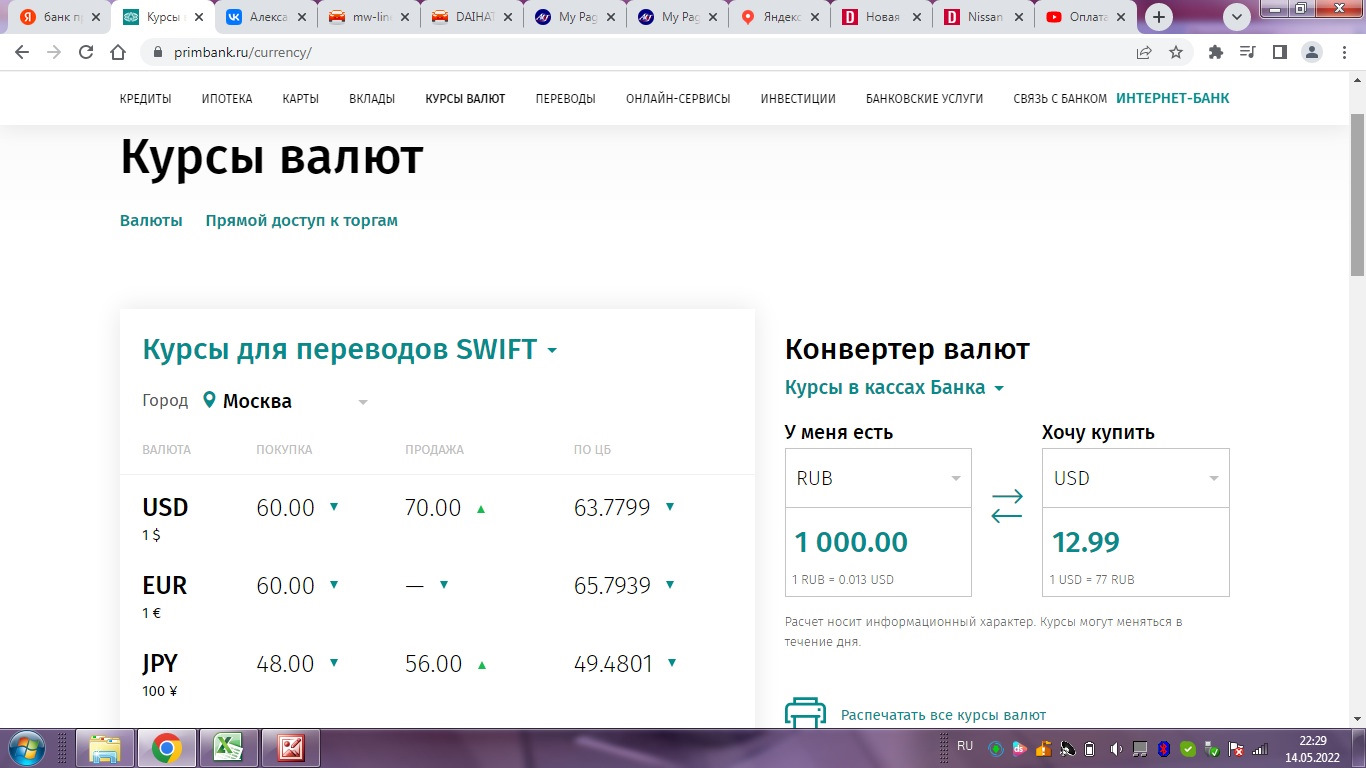This screenshot has height=768, width=1366.
Task: Click the USD purchase trend arrow
Action: coord(334,506)
